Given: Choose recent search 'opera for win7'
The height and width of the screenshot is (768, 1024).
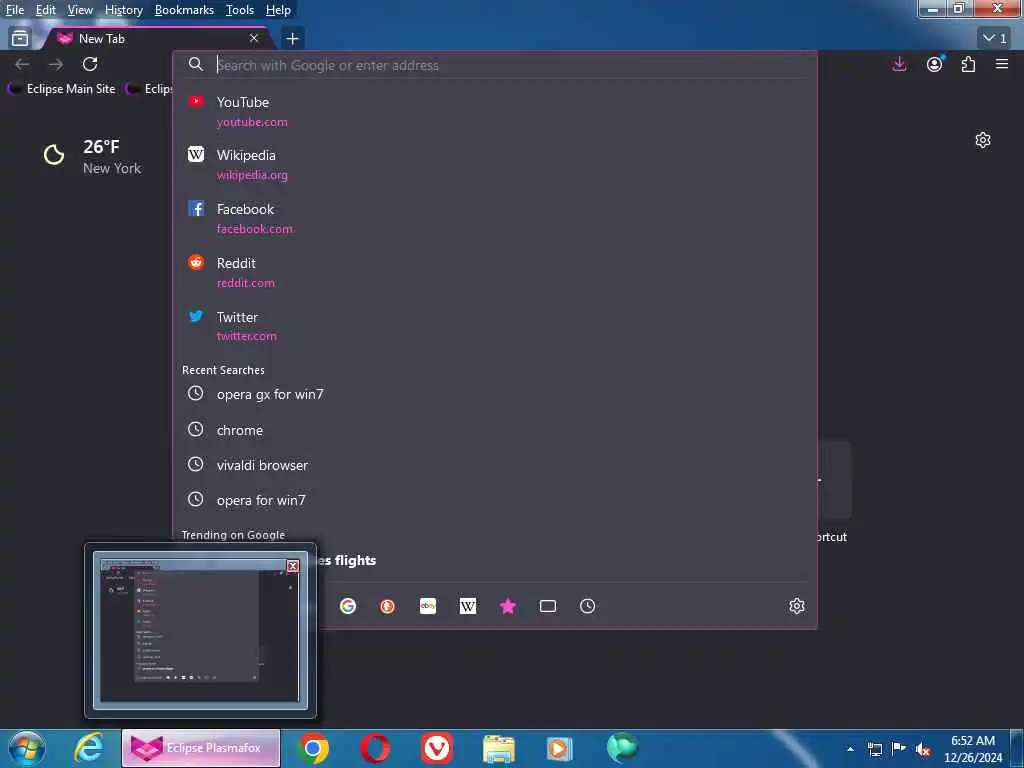Looking at the screenshot, I should pos(495,500).
